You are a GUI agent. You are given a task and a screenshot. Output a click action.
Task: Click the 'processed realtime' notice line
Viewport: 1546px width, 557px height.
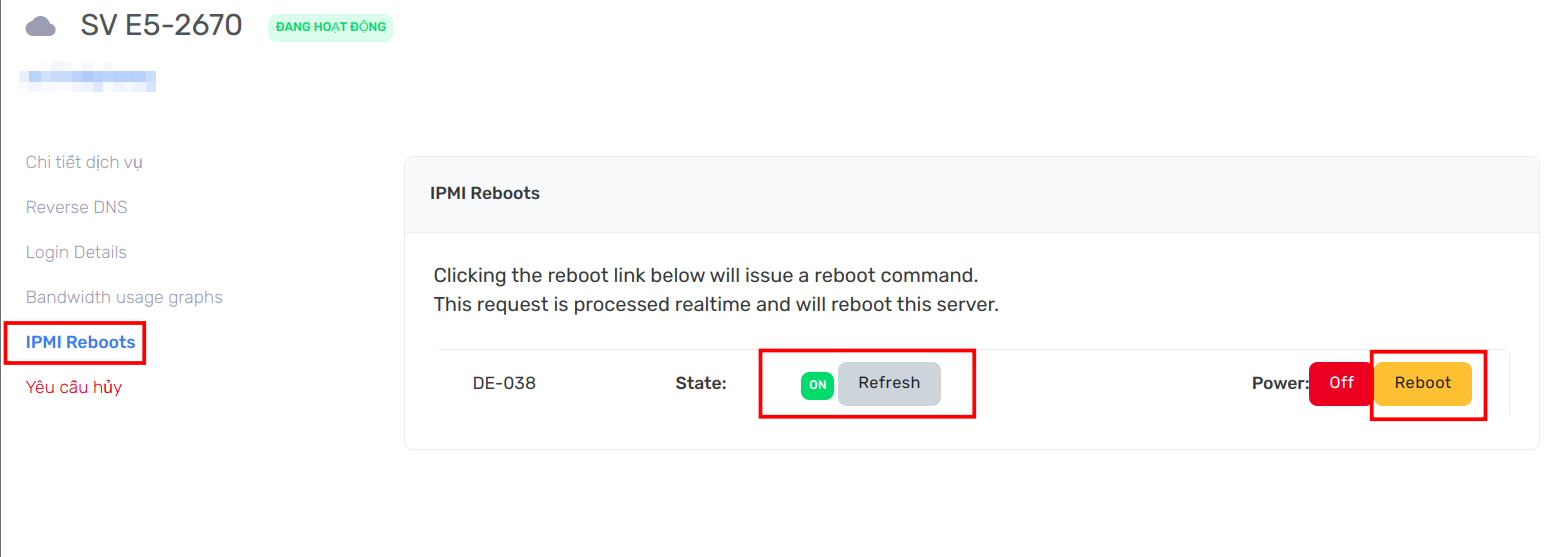715,304
